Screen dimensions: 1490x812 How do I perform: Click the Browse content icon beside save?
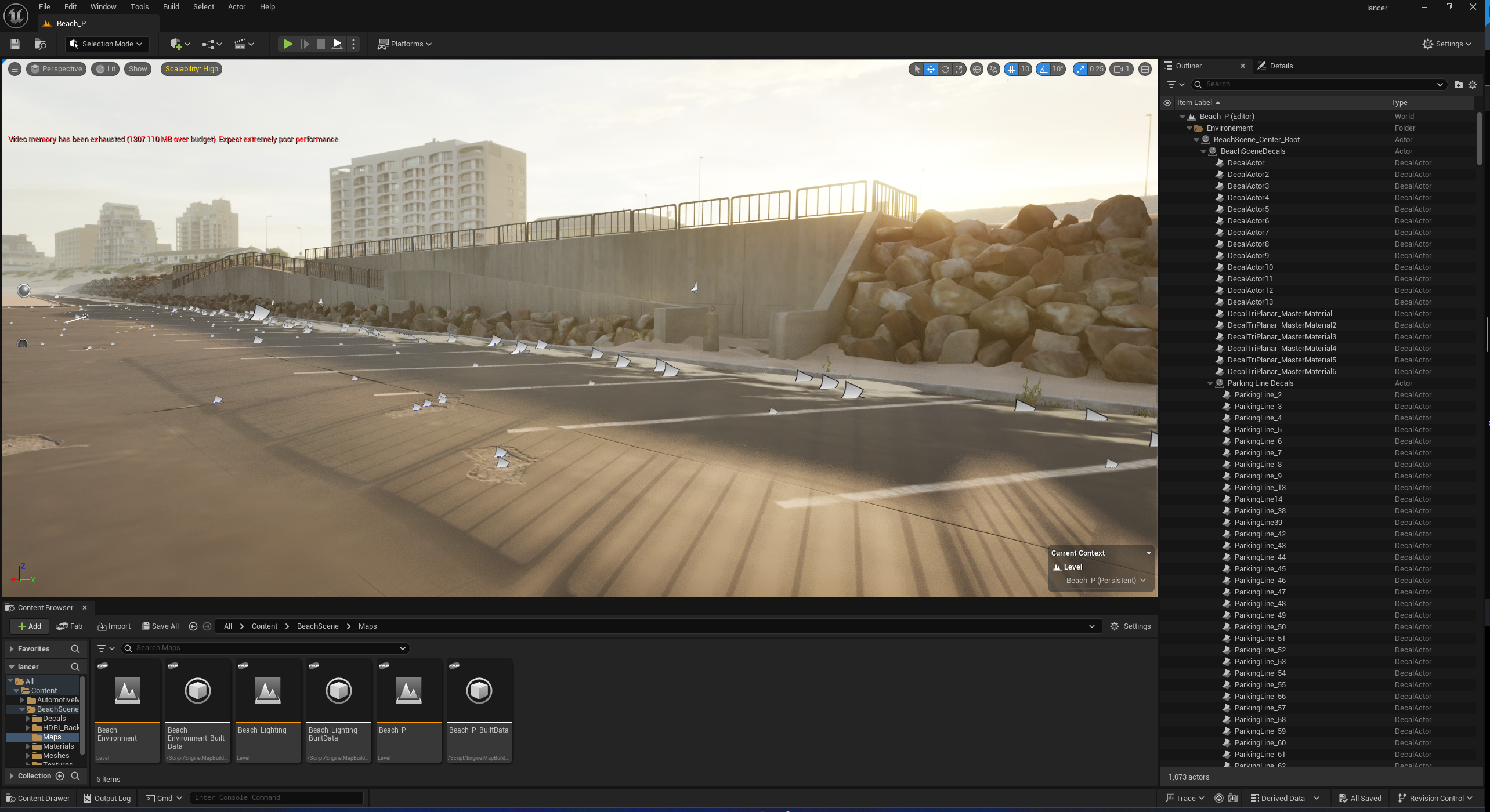pos(40,44)
